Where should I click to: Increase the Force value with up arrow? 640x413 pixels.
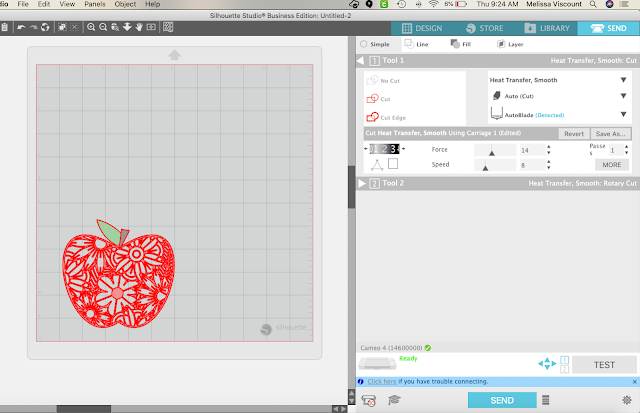pyautogui.click(x=549, y=147)
